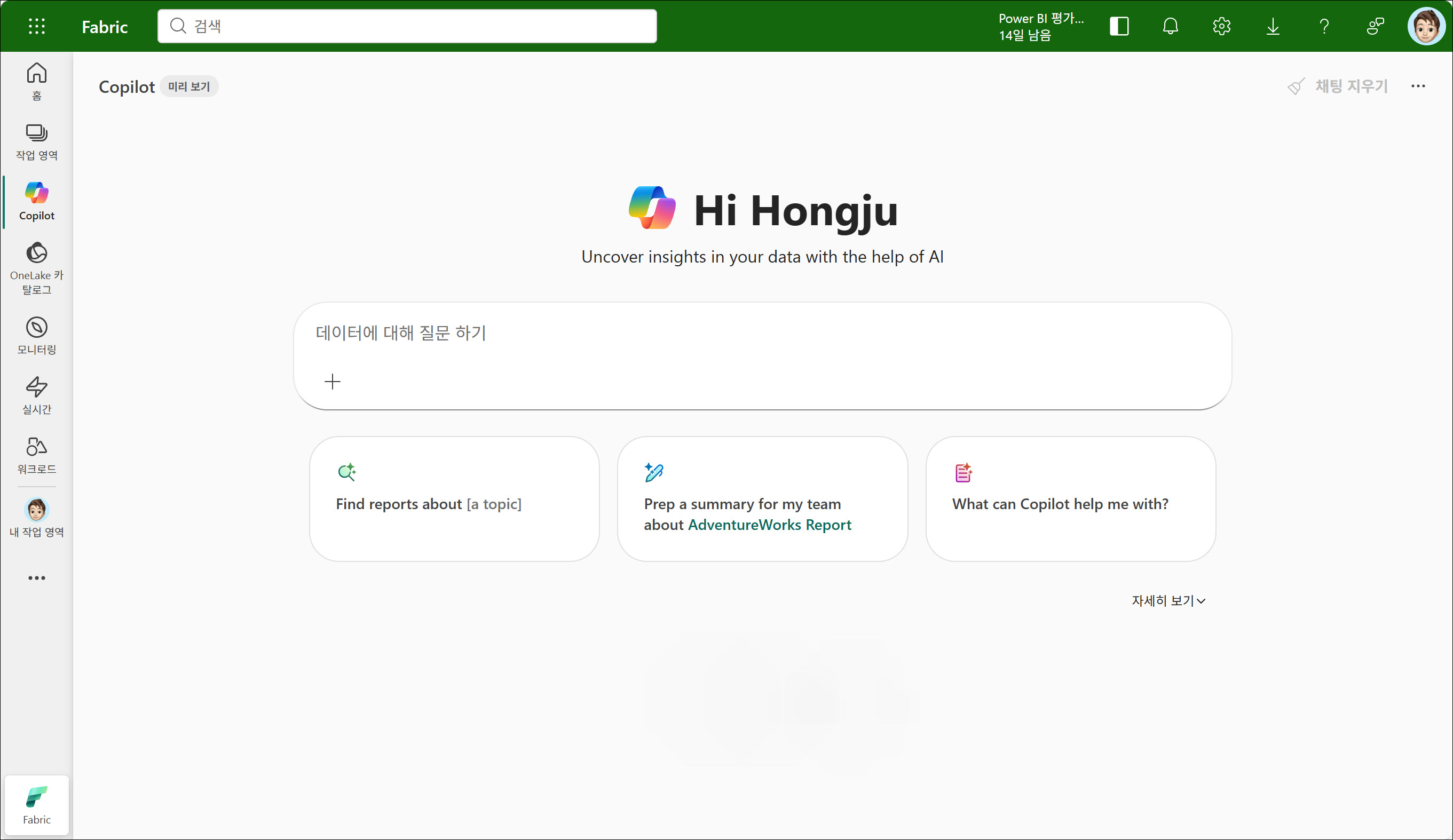Screen dimensions: 1453x840
Task: Click the download arrow icon
Action: [x=1273, y=26]
